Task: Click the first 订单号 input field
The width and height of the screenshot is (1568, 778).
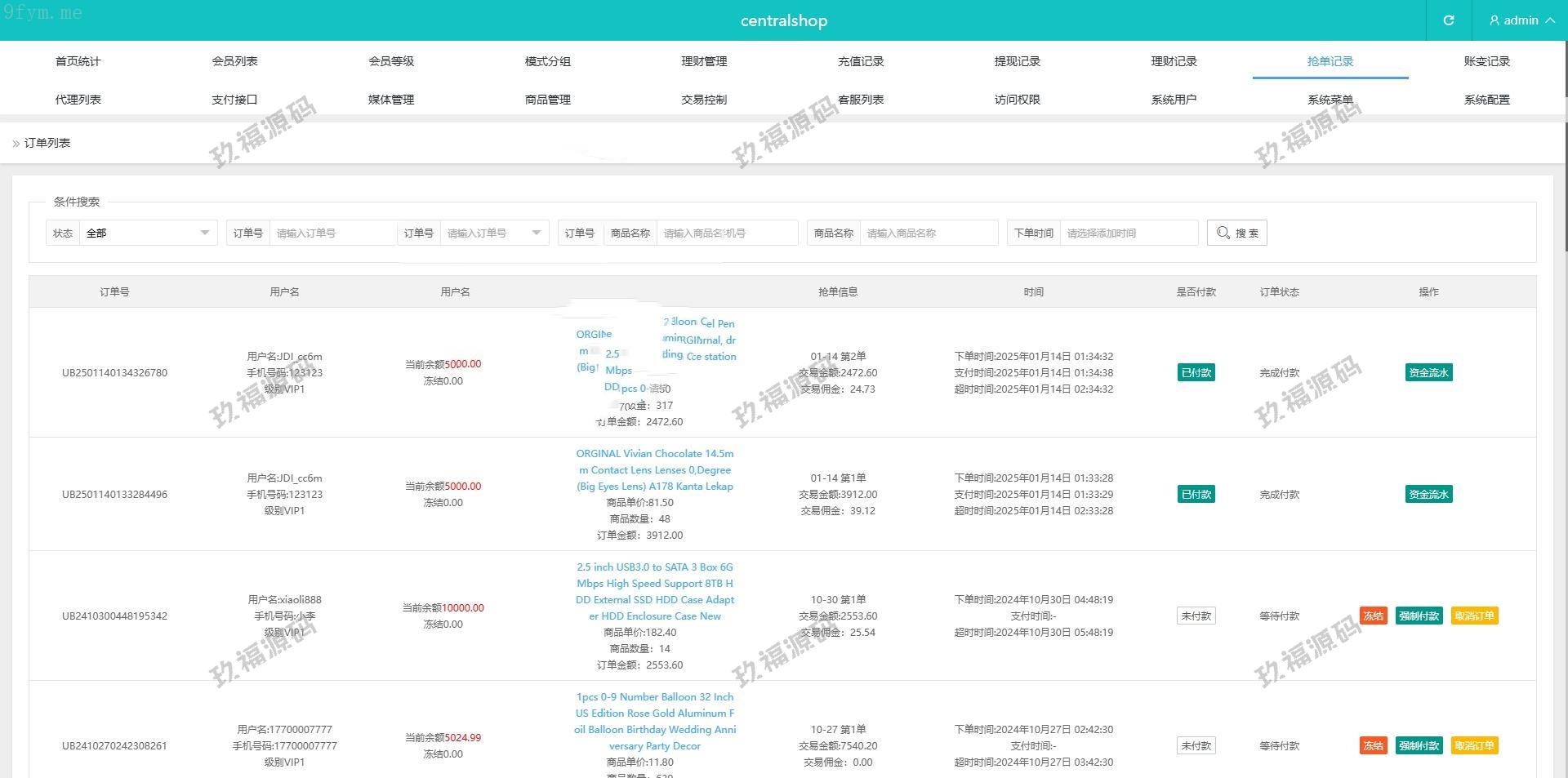Action: [x=332, y=233]
